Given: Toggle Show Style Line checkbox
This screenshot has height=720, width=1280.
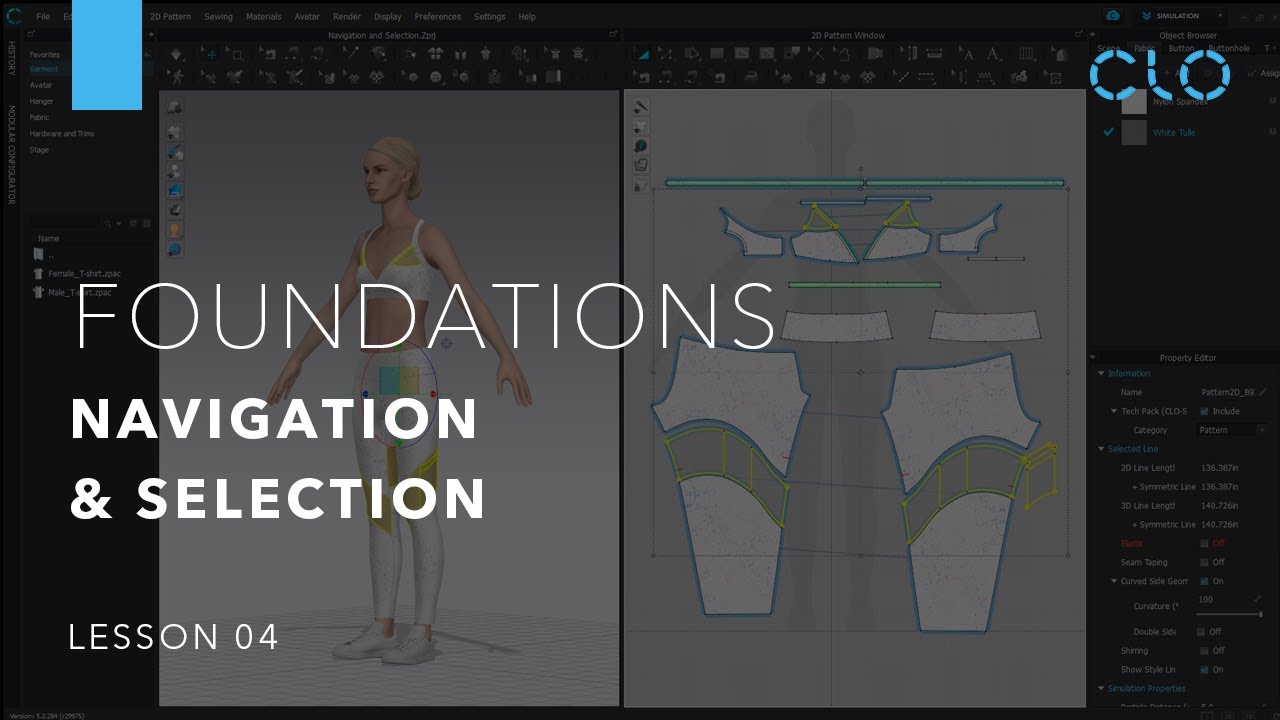Looking at the screenshot, I should 1204,669.
